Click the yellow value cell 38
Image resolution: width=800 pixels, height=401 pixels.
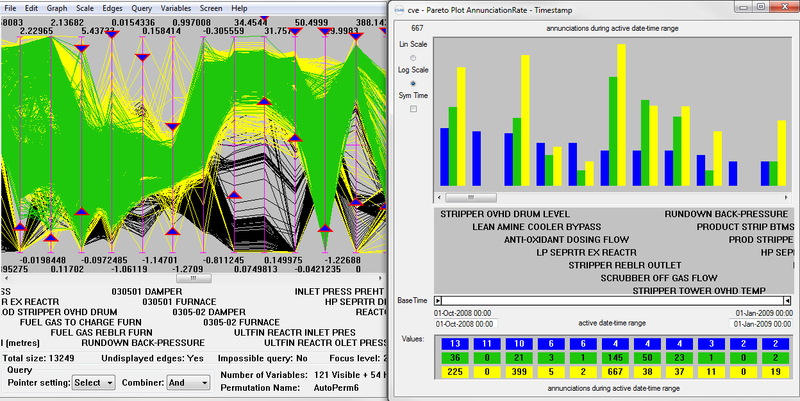click(647, 372)
